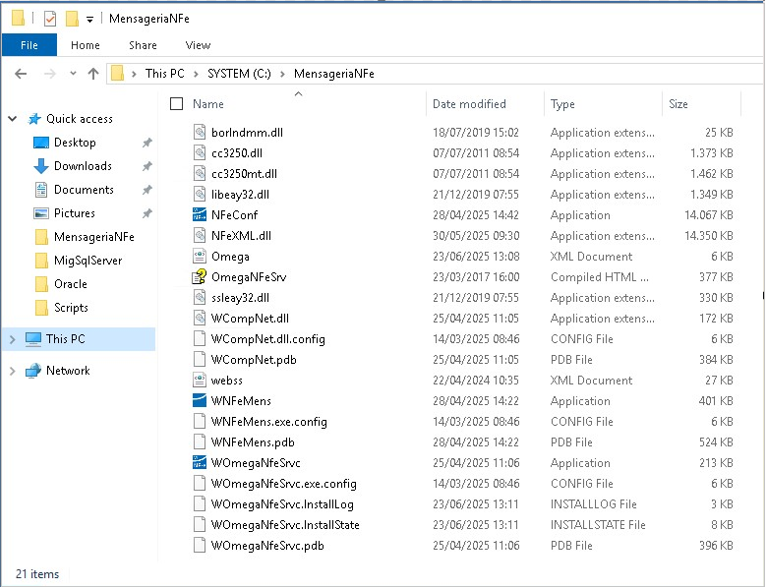Screen dimensions: 767x587
Task: Click the Network icon in sidebar
Action: point(33,371)
